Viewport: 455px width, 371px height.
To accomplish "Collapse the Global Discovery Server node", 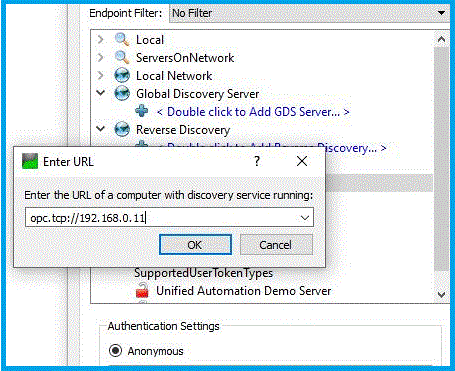I will 100,93.
